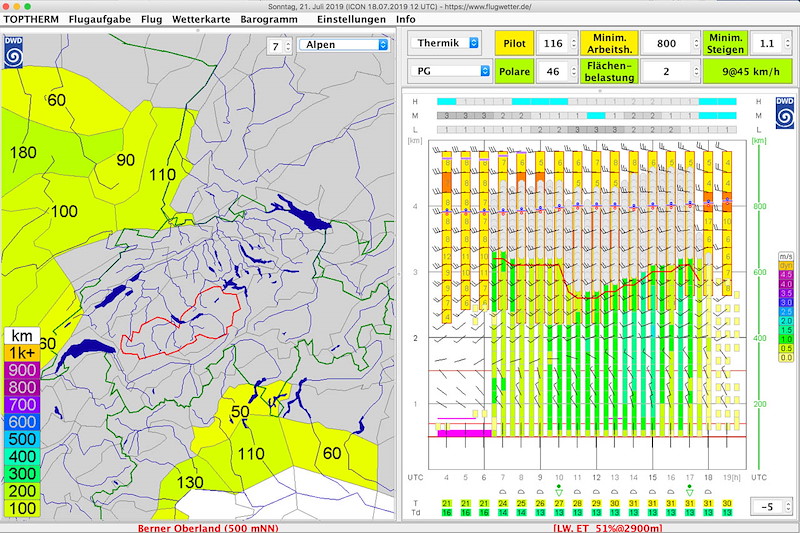
Task: Select the 1k+ orange distance swatch
Action: (22, 353)
